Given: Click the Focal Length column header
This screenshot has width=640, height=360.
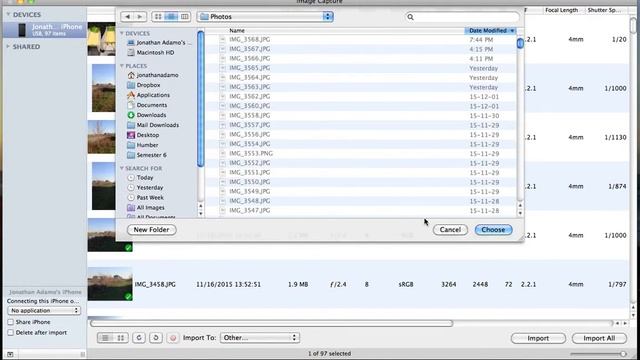Looking at the screenshot, I should pyautogui.click(x=561, y=10).
